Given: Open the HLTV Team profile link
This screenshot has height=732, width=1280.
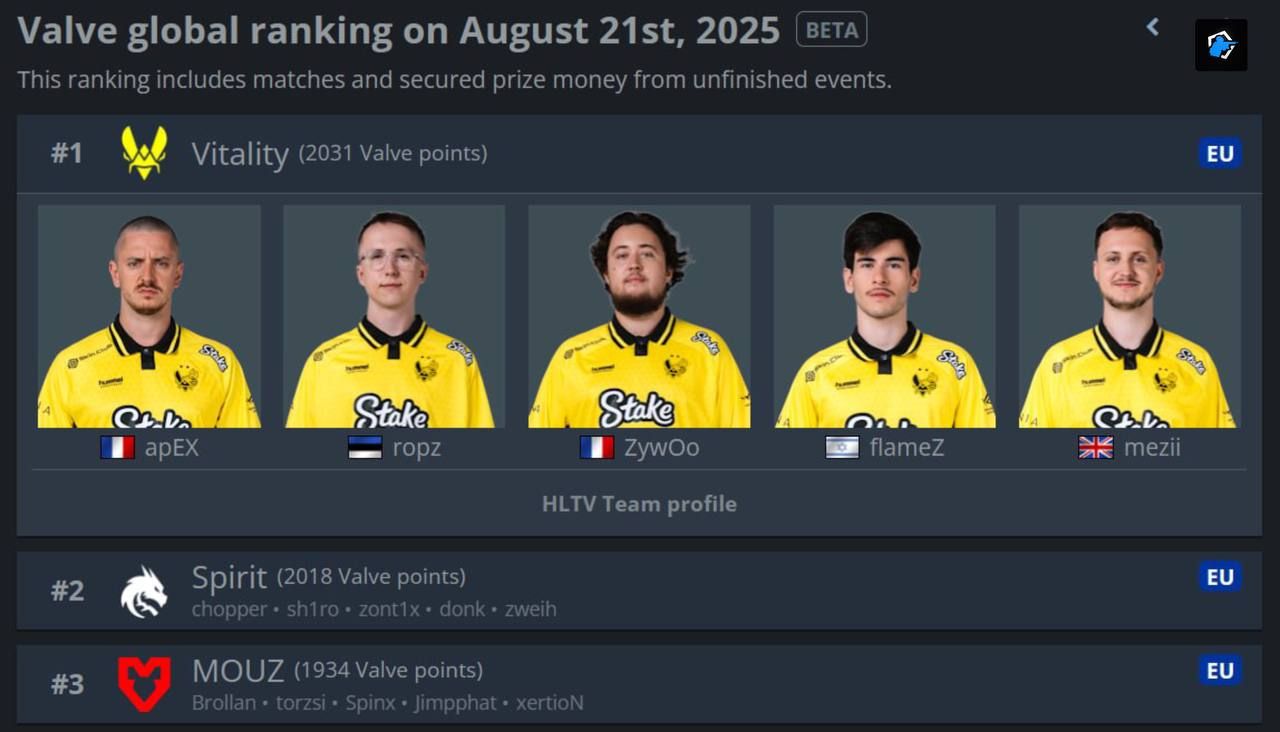Looking at the screenshot, I should click(639, 504).
